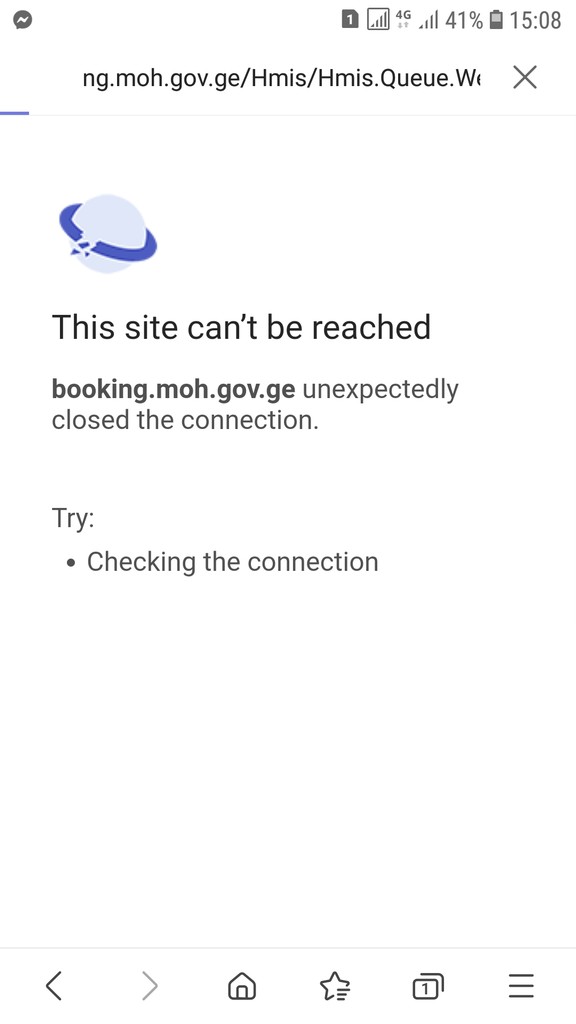Image resolution: width=576 pixels, height=1024 pixels.
Task: Stop loading with the X icon
Action: [525, 77]
